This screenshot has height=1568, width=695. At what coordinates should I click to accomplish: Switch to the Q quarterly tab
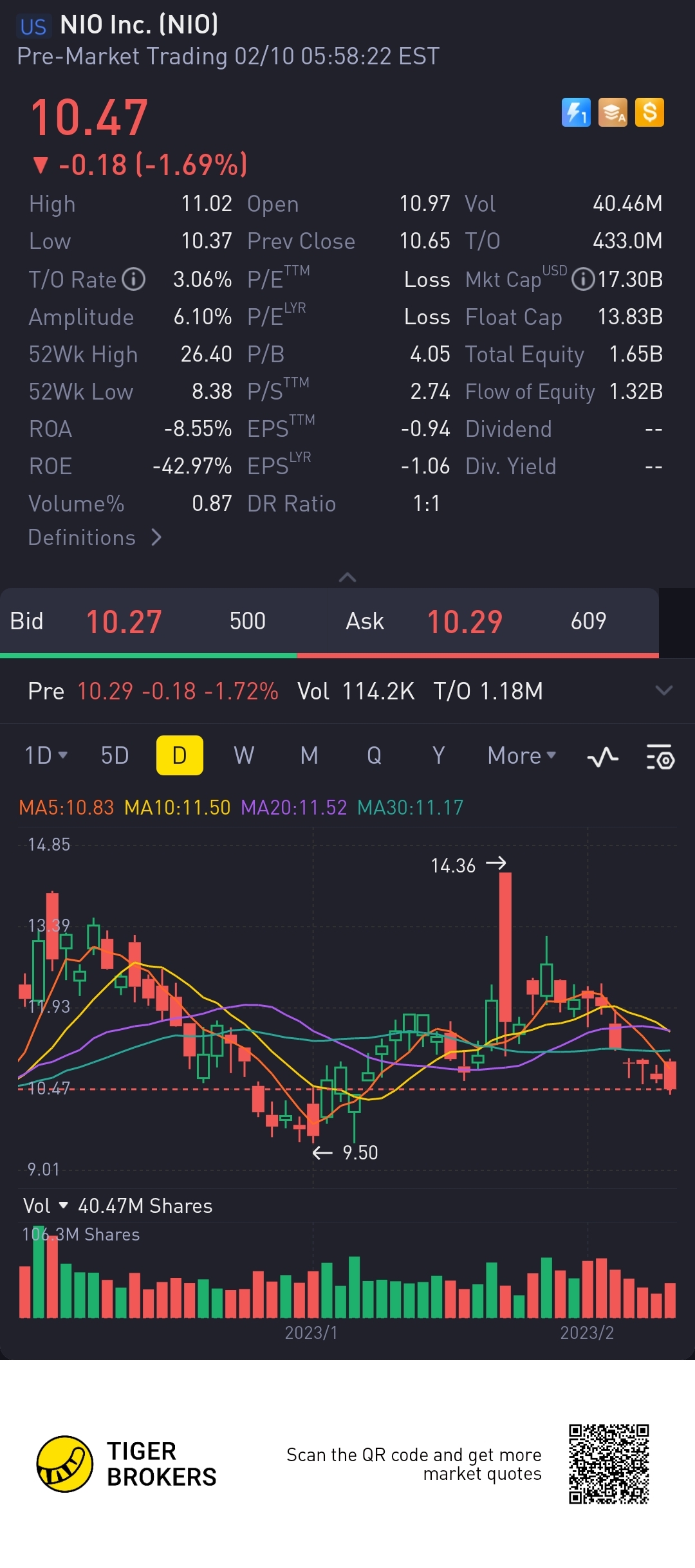[x=374, y=755]
